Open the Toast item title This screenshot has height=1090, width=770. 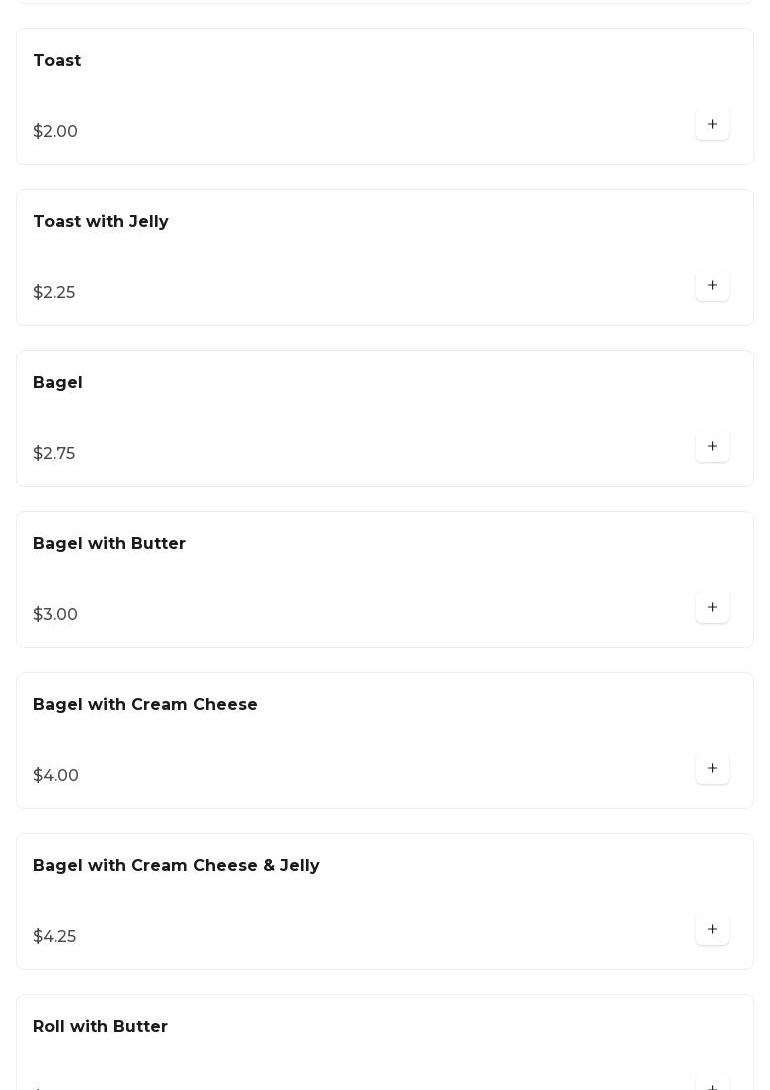pos(57,60)
